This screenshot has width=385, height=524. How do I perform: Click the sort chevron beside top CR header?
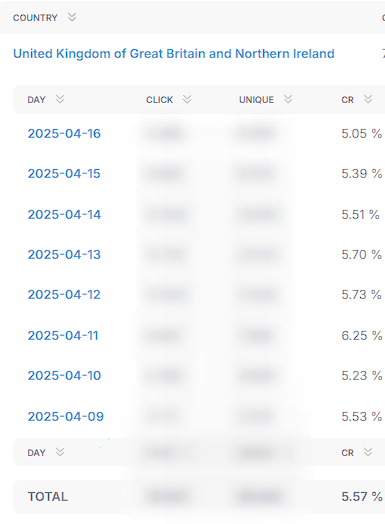pyautogui.click(x=368, y=99)
